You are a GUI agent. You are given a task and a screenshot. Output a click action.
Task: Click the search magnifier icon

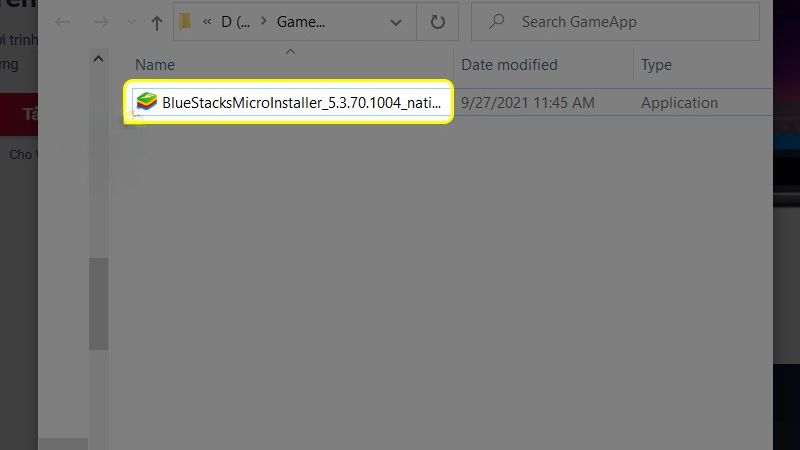point(496,21)
